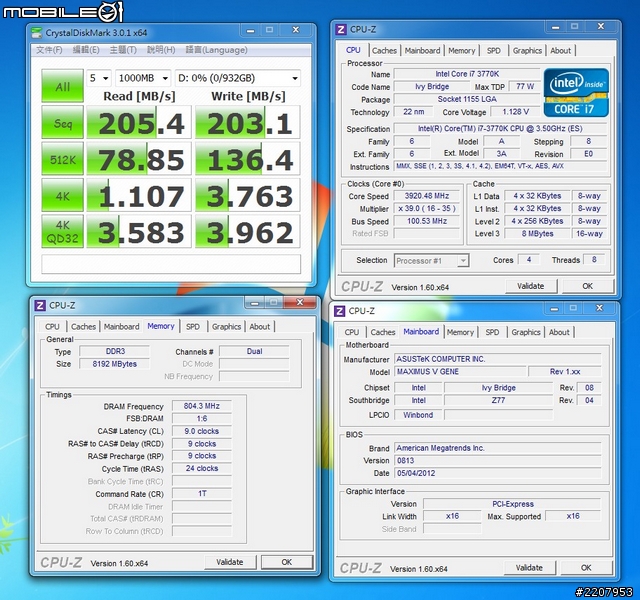Open the drive selection dropdown D: 0%

click(x=238, y=78)
